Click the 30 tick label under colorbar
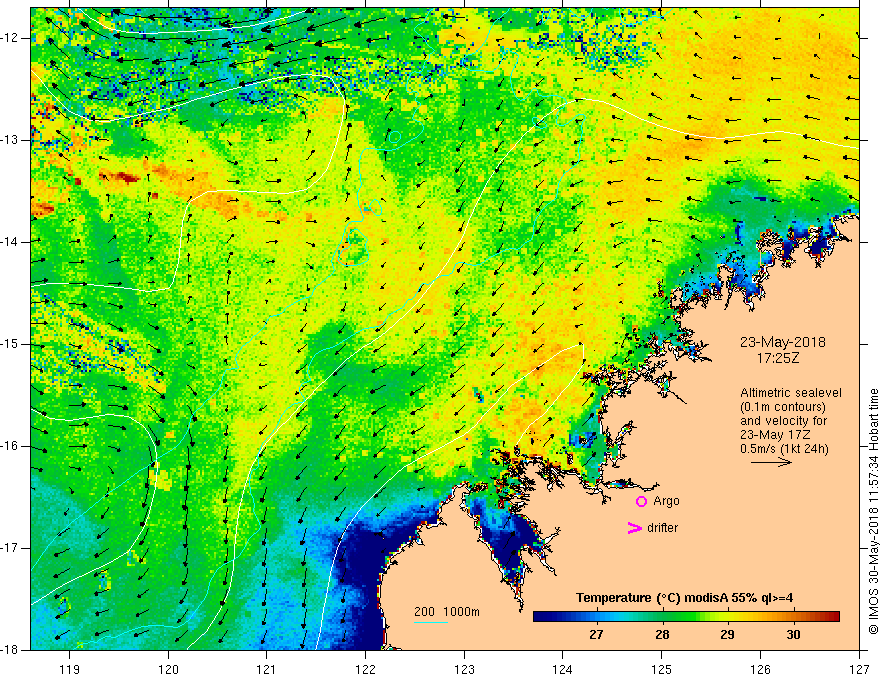 pyautogui.click(x=793, y=635)
